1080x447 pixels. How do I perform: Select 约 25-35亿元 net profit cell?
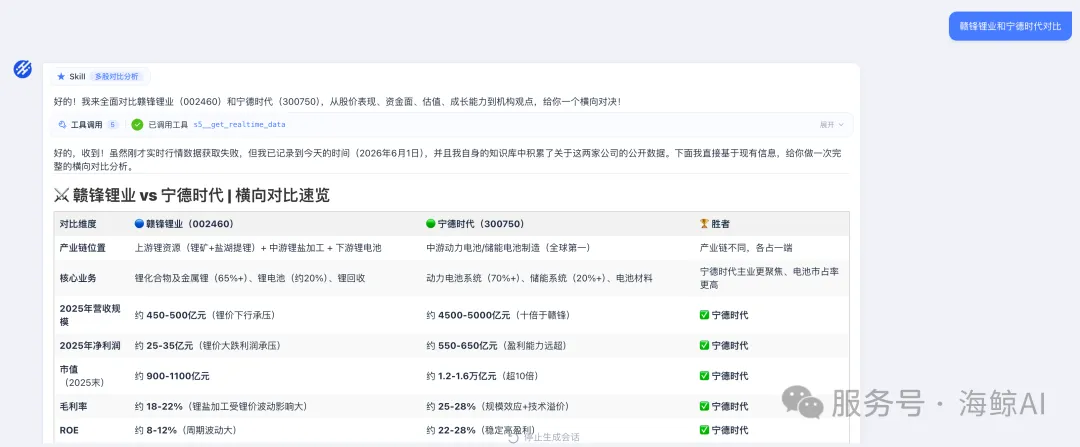pos(208,346)
